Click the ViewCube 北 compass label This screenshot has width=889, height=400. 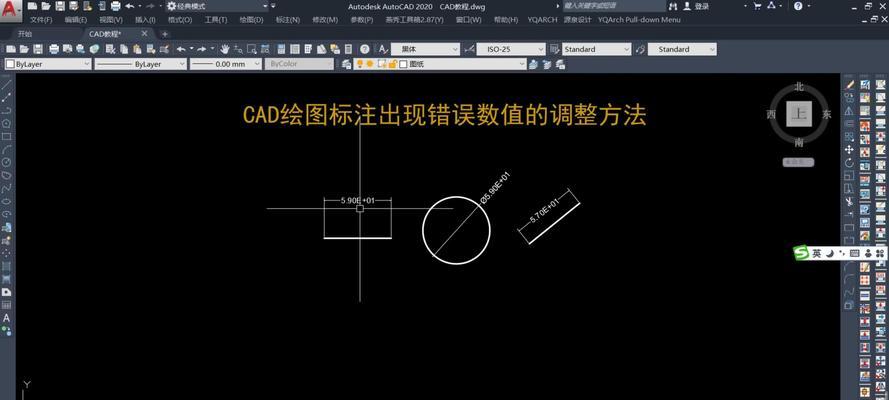[799, 87]
